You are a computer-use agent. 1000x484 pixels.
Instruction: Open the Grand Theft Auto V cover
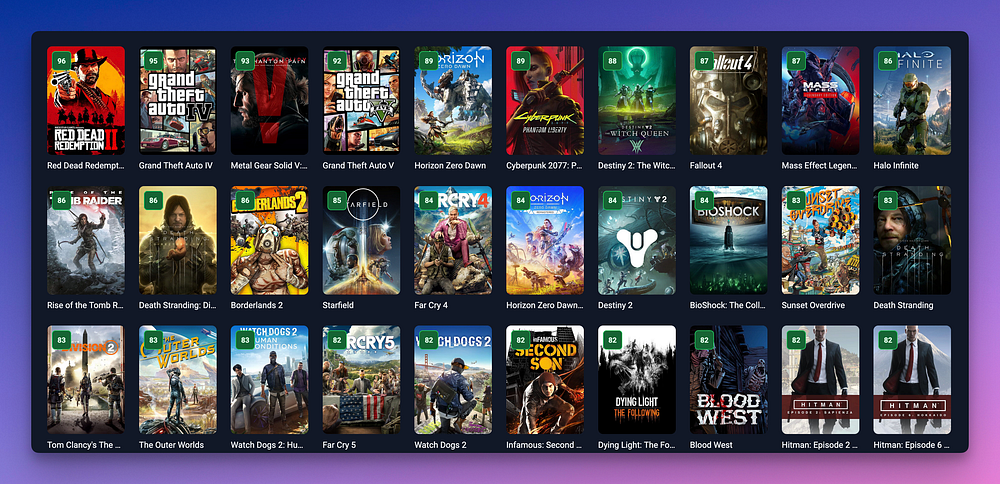(x=362, y=100)
